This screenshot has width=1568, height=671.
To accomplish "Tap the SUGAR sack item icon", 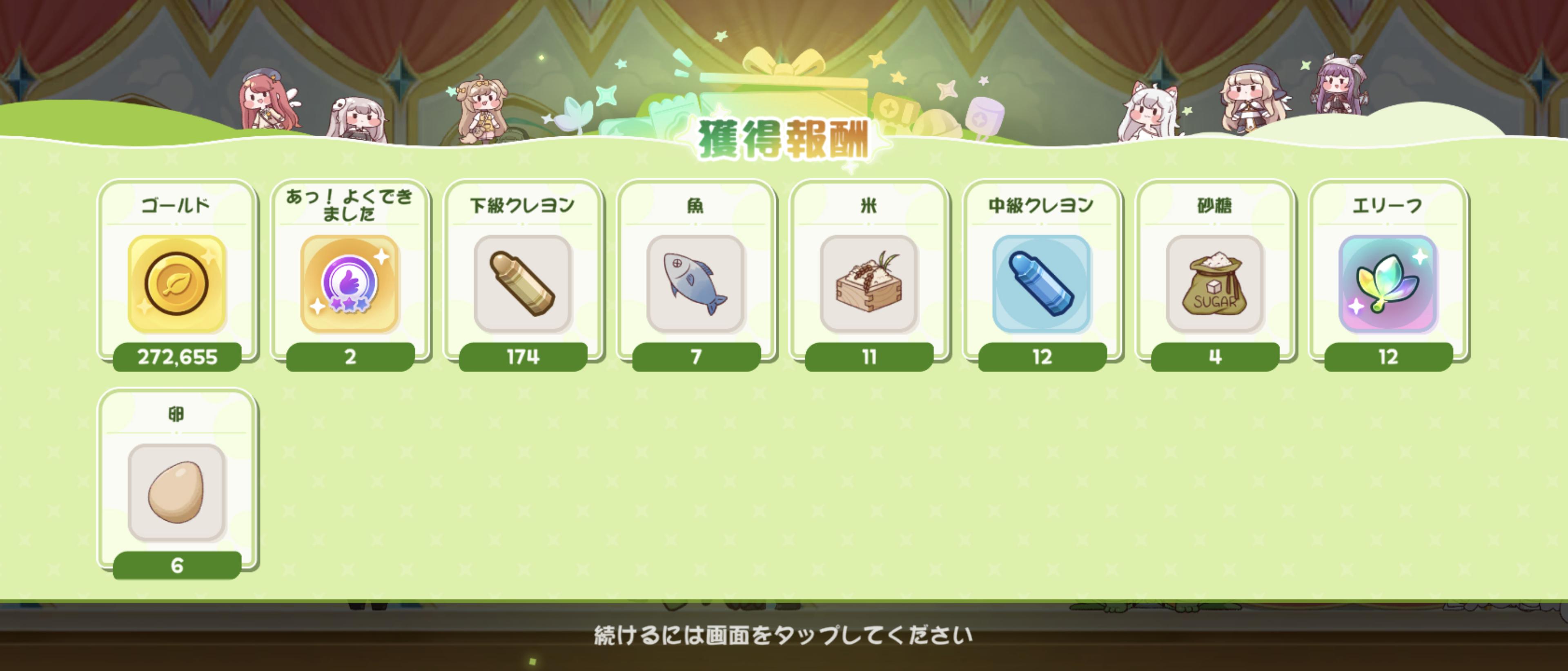I will [1215, 284].
